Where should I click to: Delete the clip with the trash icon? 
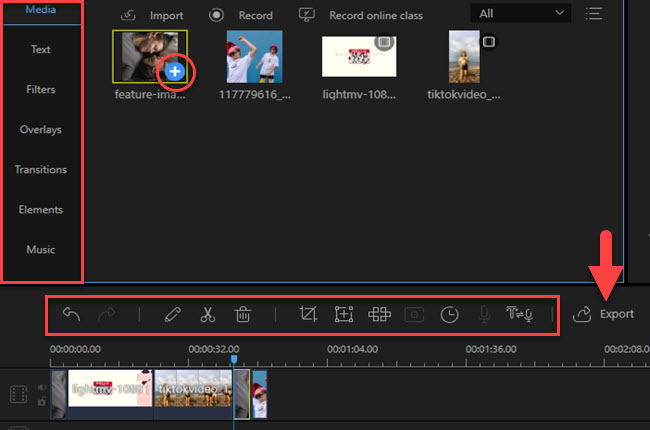(243, 314)
